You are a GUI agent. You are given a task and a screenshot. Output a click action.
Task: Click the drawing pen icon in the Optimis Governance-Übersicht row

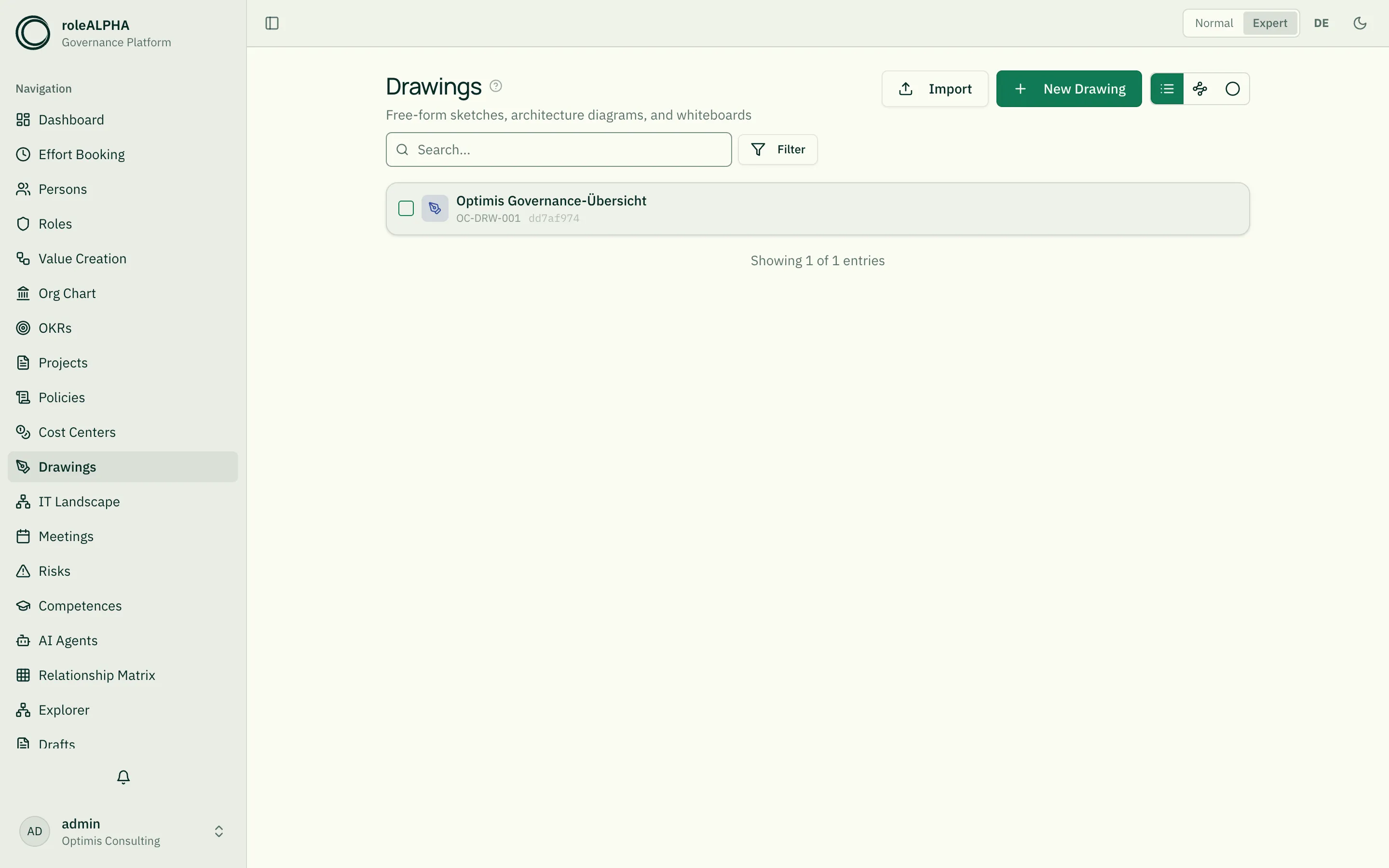pyautogui.click(x=435, y=208)
